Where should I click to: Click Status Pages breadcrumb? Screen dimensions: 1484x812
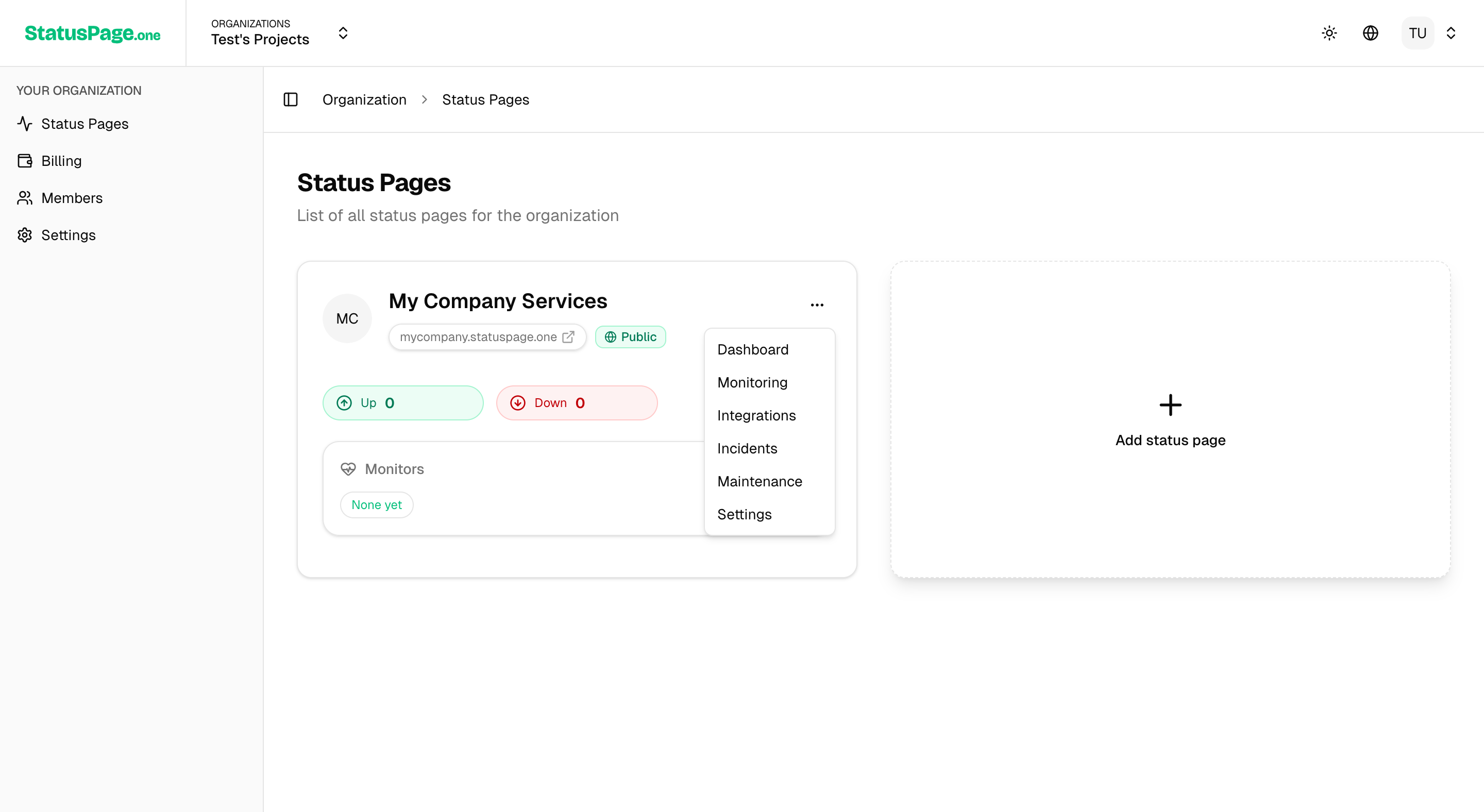(x=485, y=99)
